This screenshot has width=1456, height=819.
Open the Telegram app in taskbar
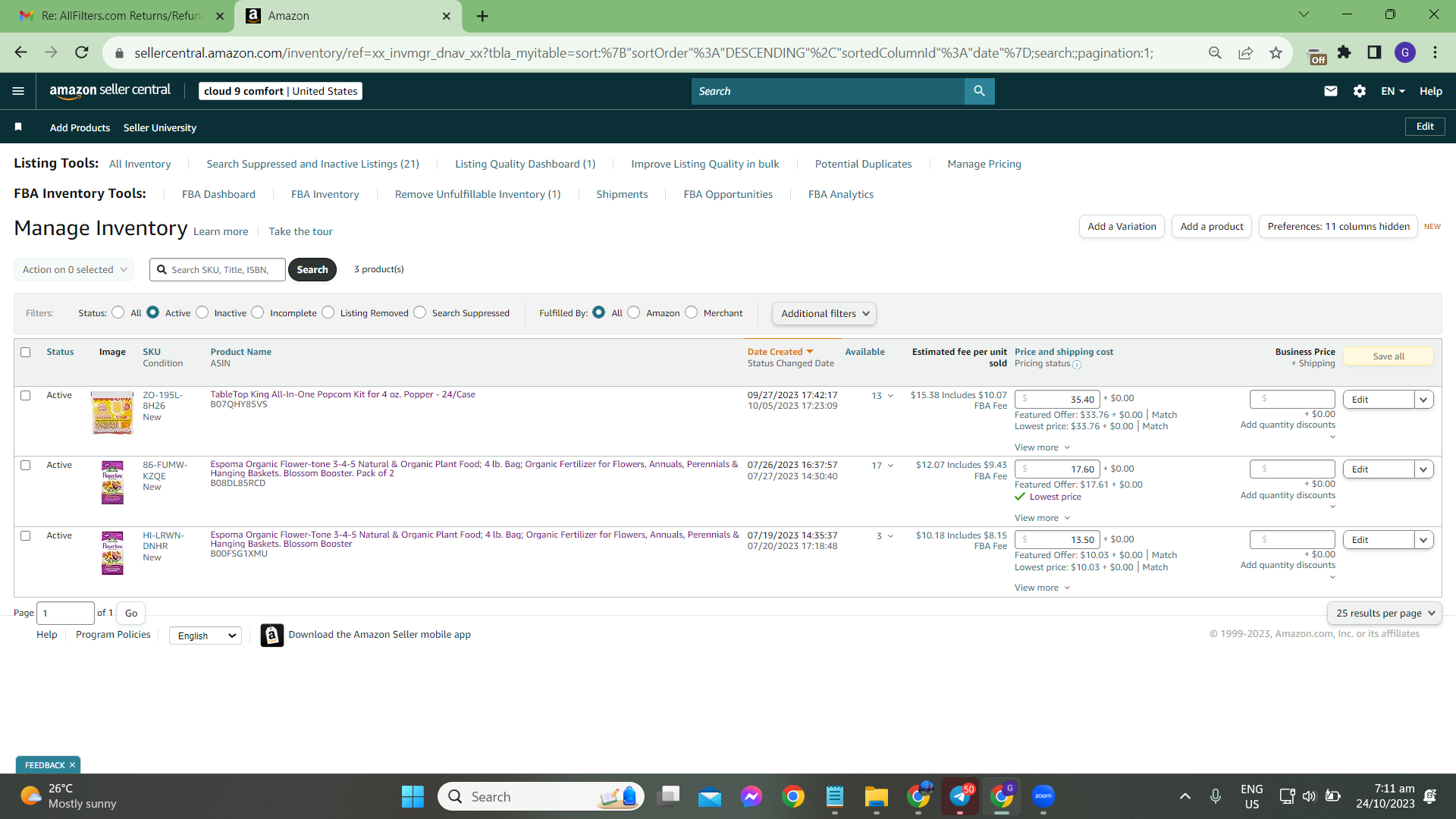[x=960, y=796]
